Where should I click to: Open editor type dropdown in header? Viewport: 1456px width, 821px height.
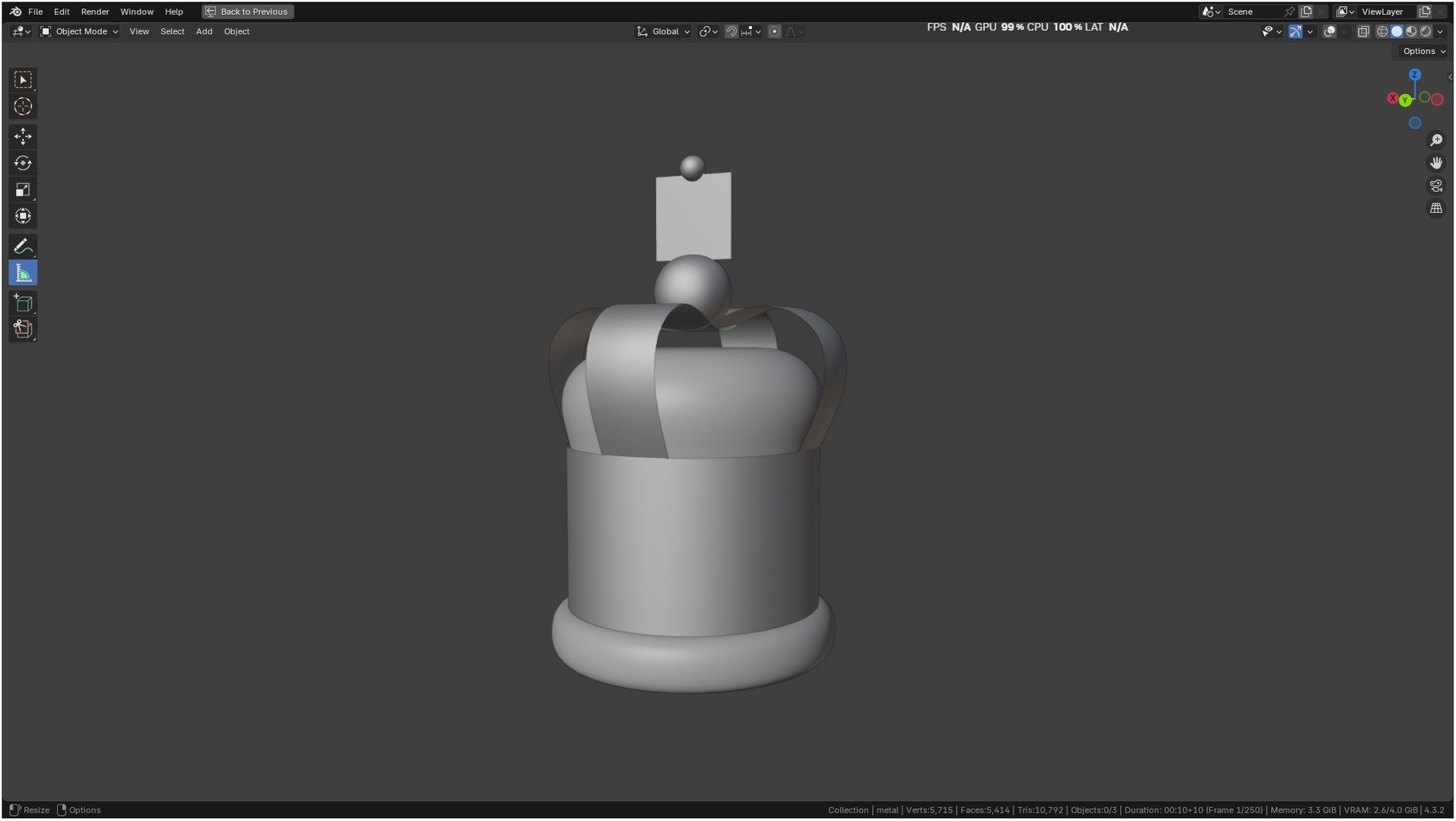pyautogui.click(x=21, y=31)
